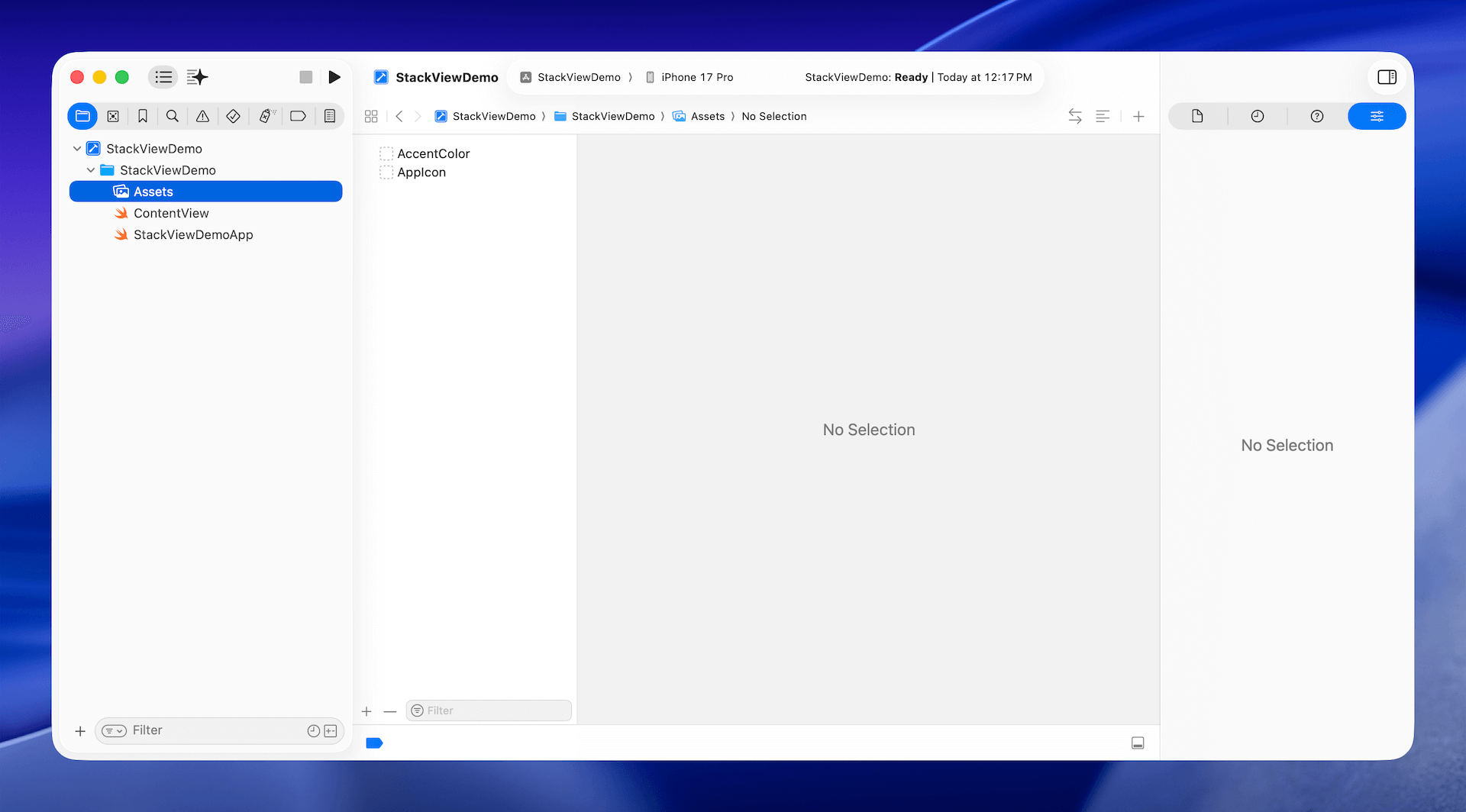
Task: Select the ContentView Swift file
Action: (171, 213)
